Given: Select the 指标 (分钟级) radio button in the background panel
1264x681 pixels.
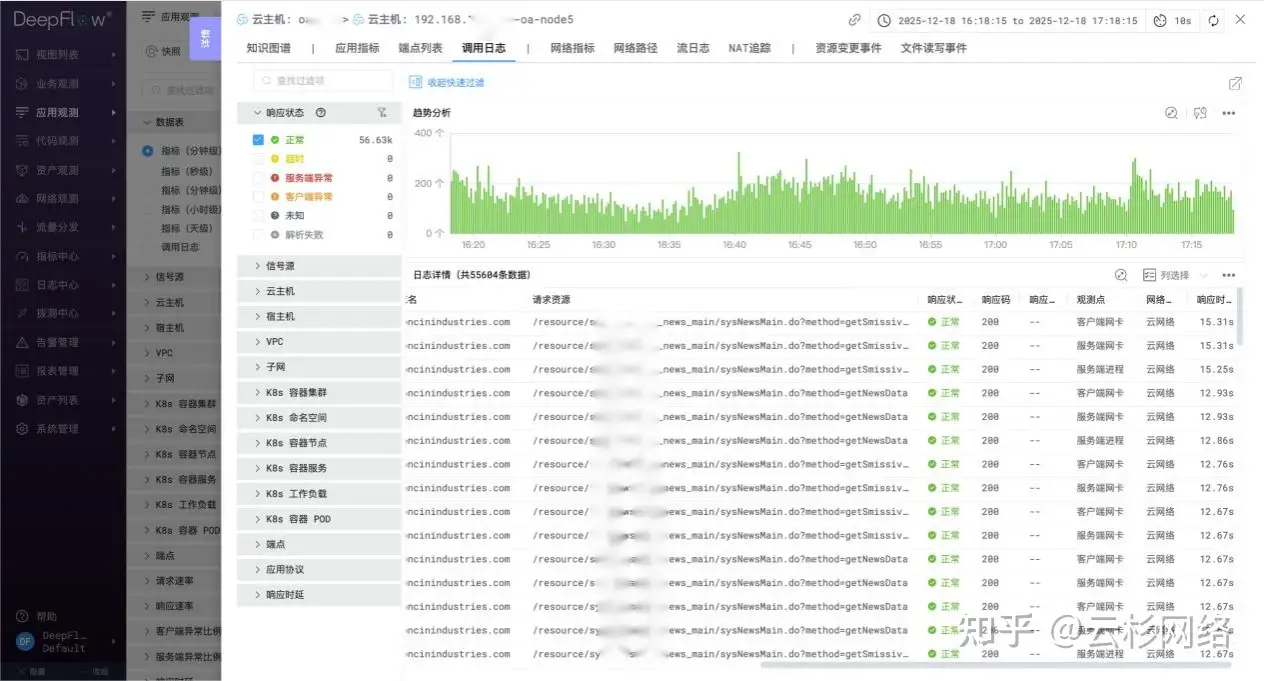Looking at the screenshot, I should [x=148, y=151].
